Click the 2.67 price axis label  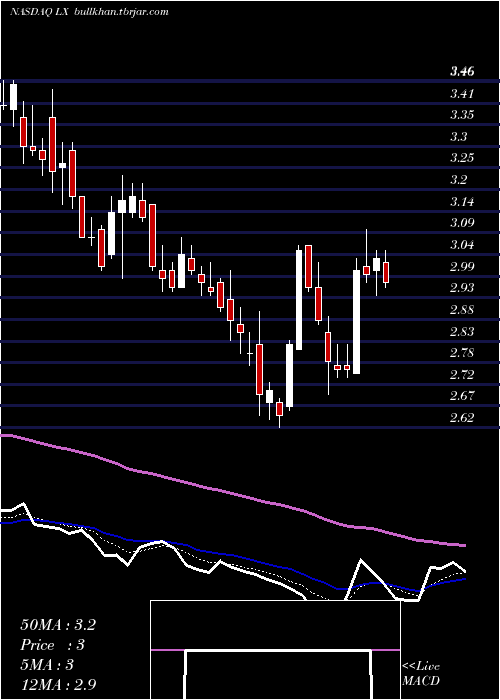pyautogui.click(x=462, y=396)
